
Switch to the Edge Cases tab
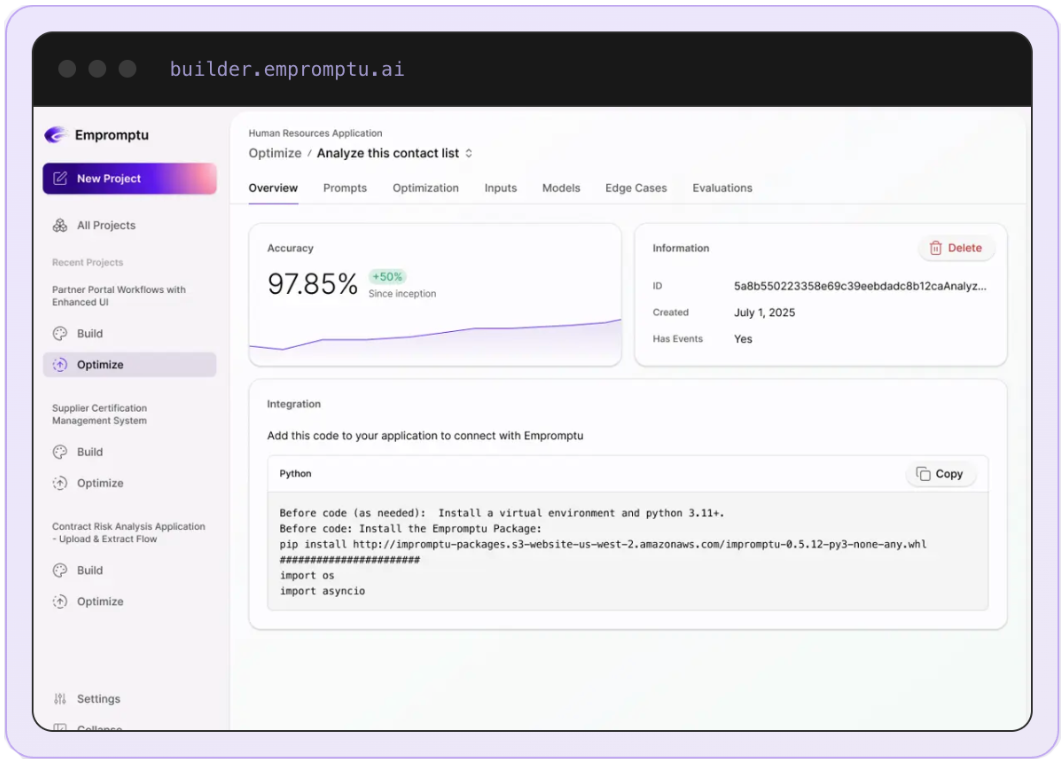(636, 188)
